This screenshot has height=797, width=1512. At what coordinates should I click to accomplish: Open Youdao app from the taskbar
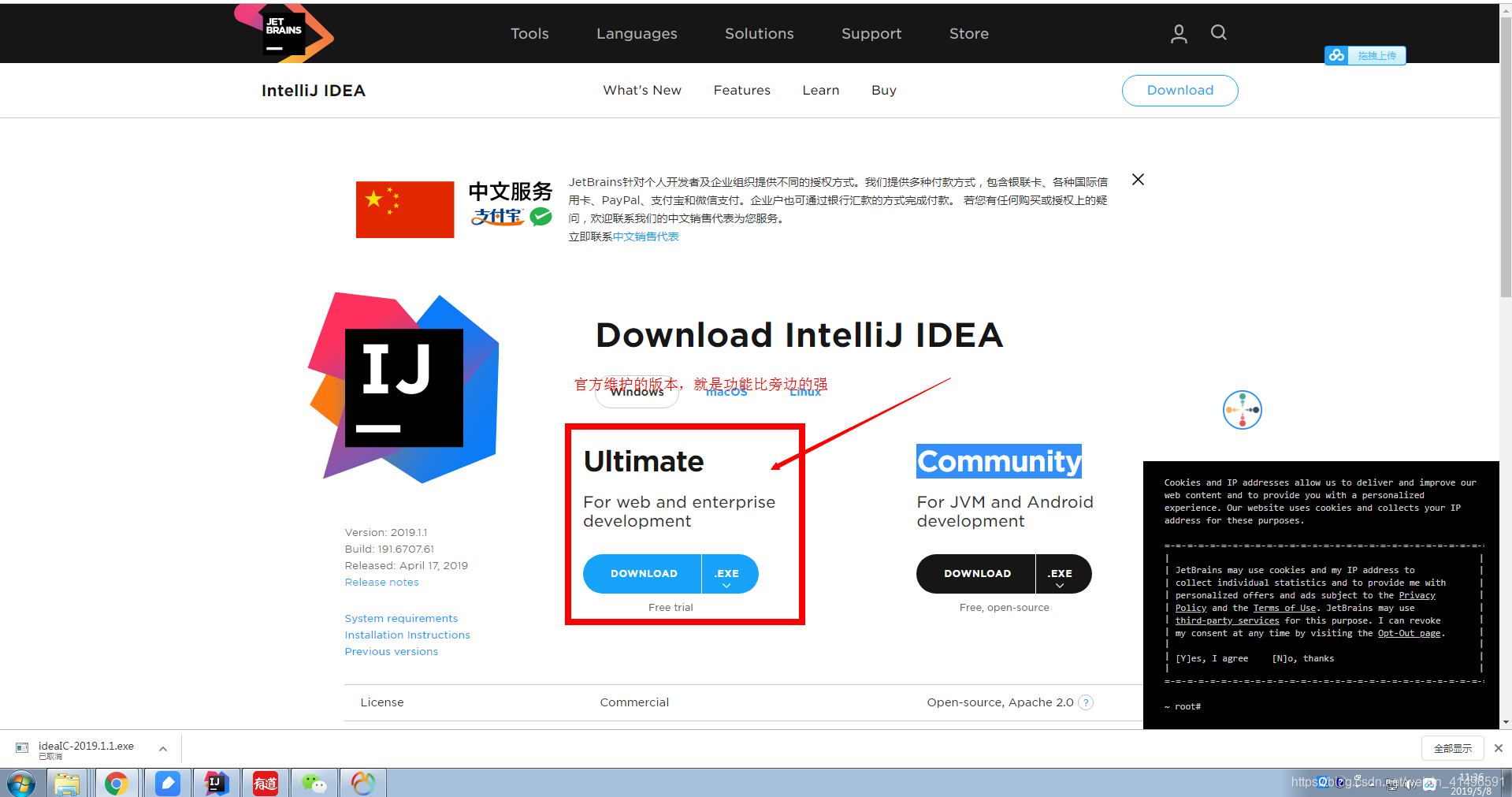[x=266, y=784]
